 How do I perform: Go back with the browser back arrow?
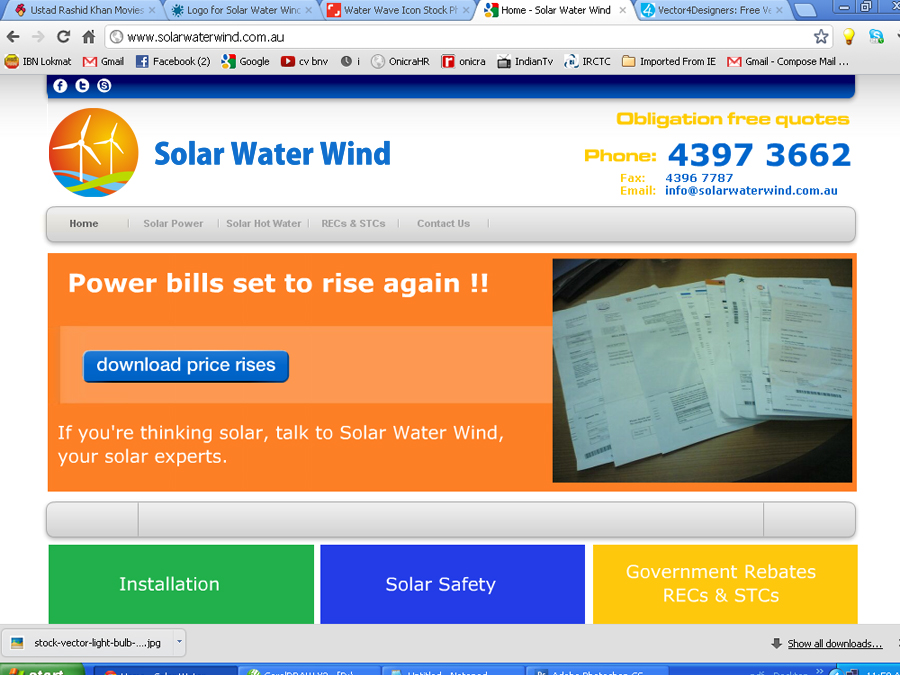13,37
